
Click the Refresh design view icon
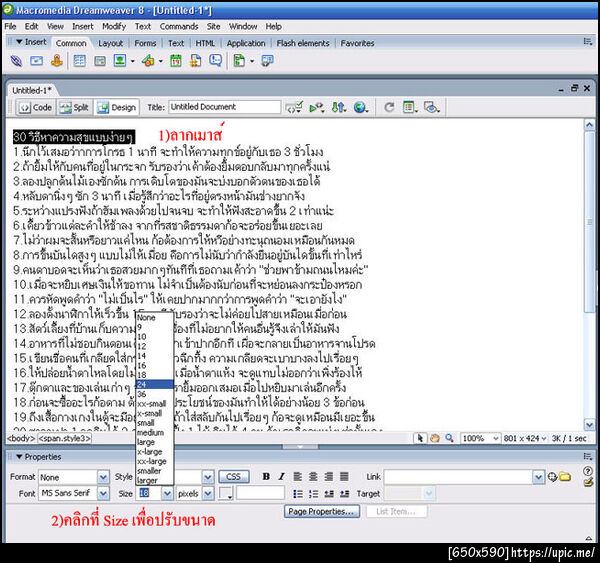(x=389, y=107)
